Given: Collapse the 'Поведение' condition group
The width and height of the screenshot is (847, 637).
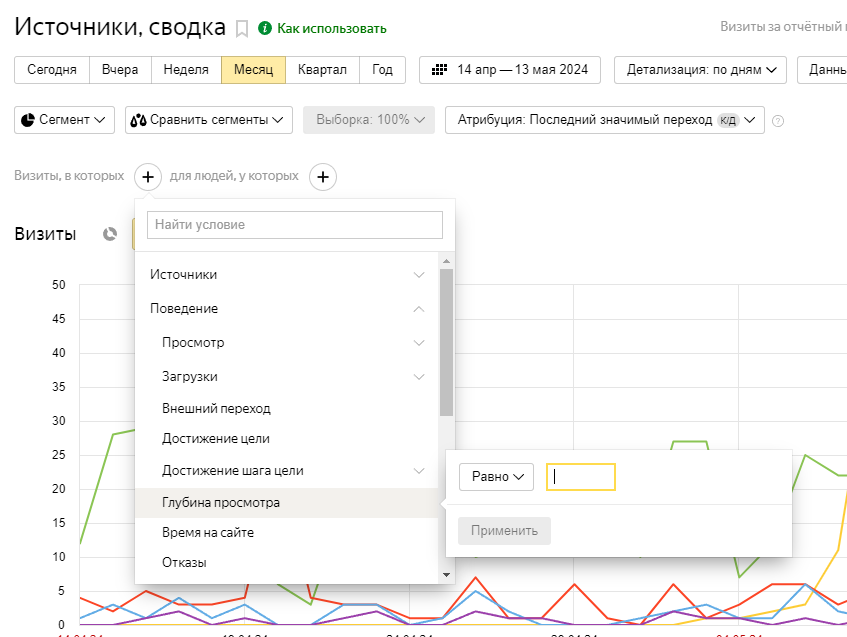Looking at the screenshot, I should point(285,308).
